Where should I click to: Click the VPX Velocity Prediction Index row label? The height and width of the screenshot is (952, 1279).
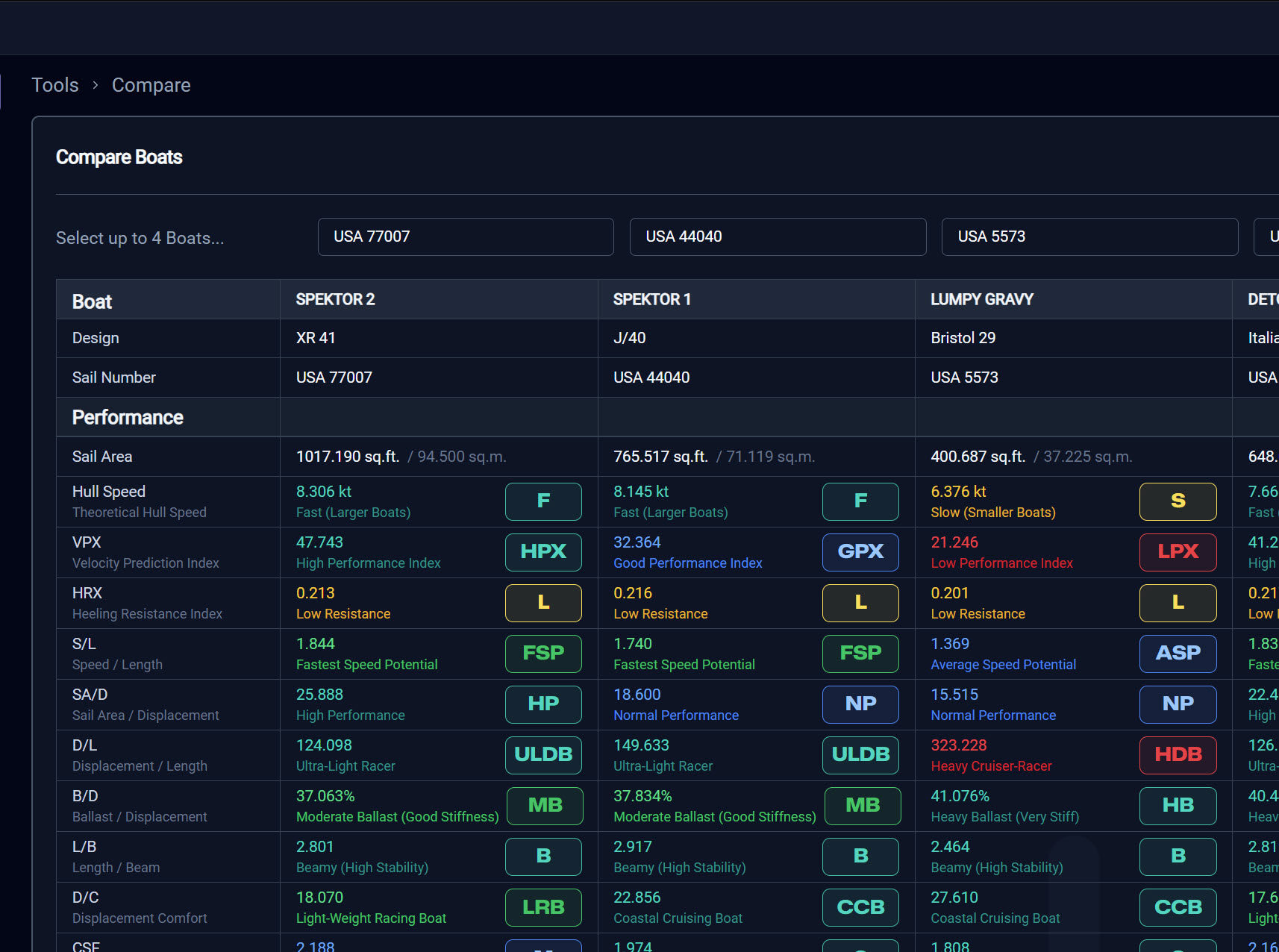pyautogui.click(x=146, y=552)
